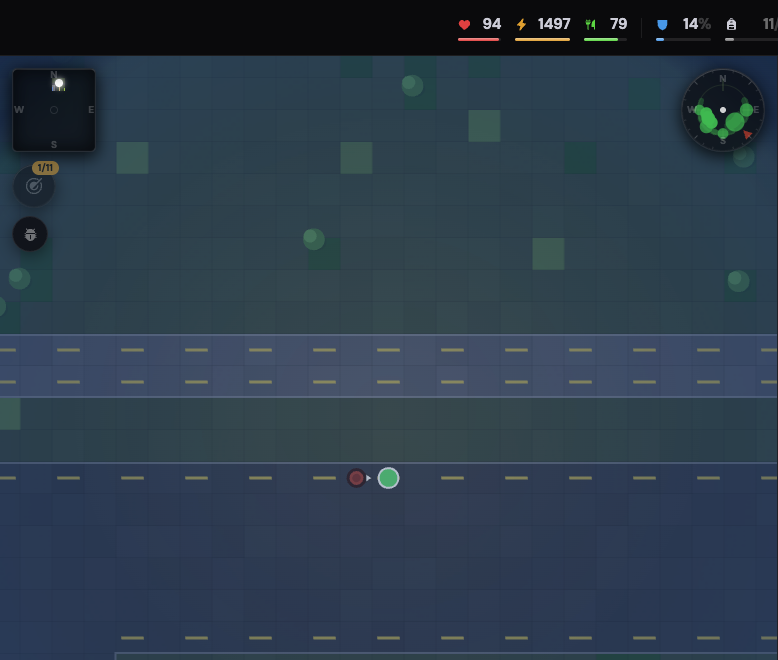Click the blue shield armor icon
778x660 pixels.
(662, 25)
